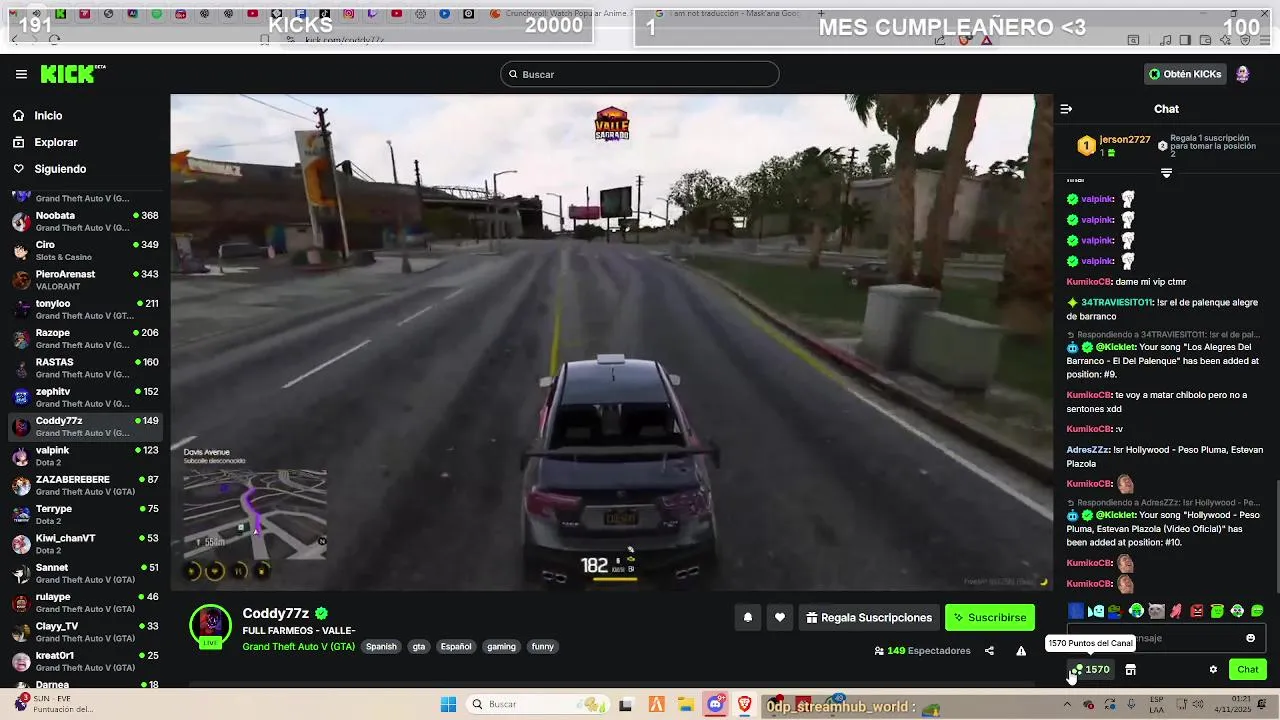Click Regala Suscripciones button
Screen dimensions: 1280x720
click(x=869, y=618)
